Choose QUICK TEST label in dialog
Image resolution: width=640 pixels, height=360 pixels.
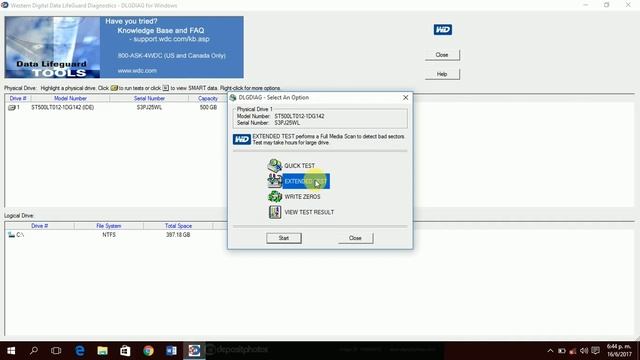[299, 166]
